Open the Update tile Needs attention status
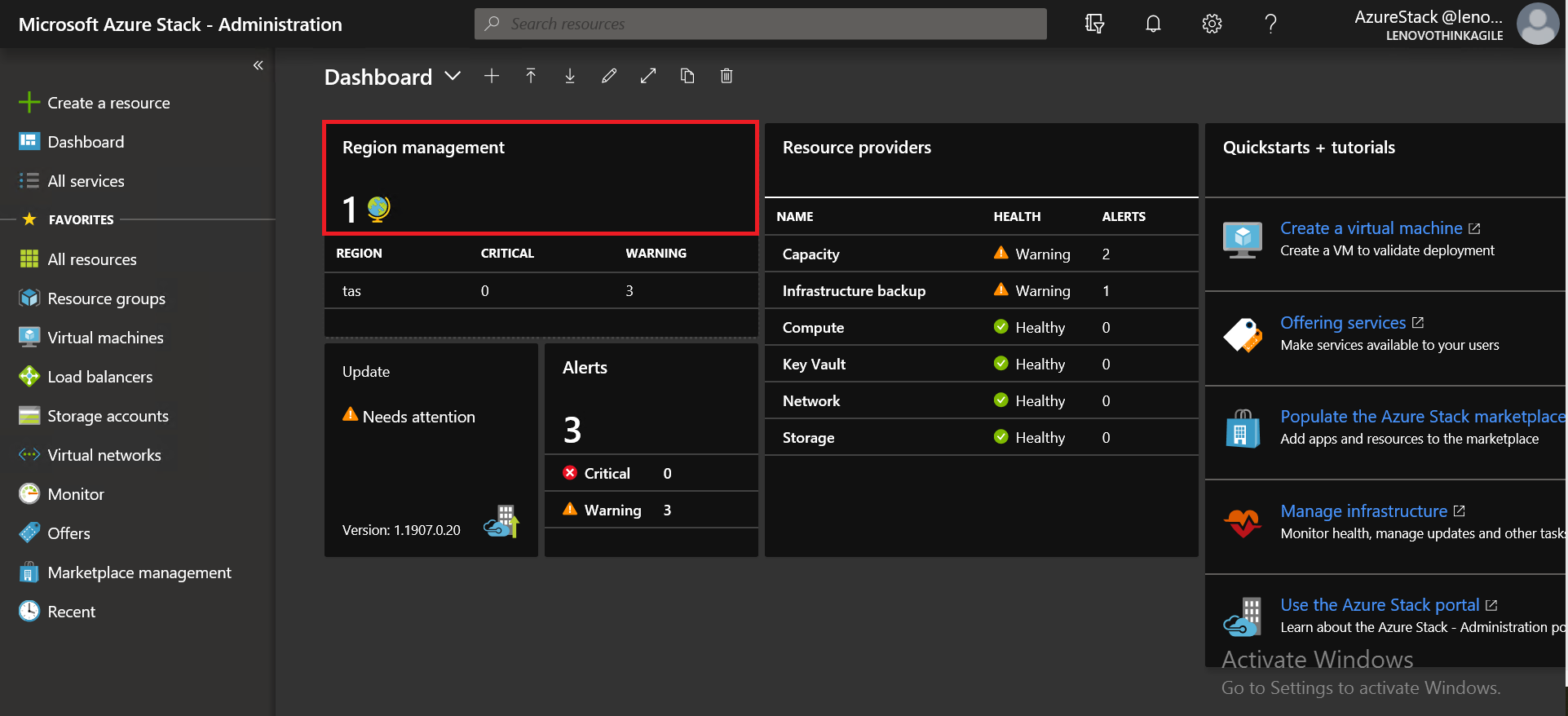This screenshot has height=716, width=1568. coord(409,416)
